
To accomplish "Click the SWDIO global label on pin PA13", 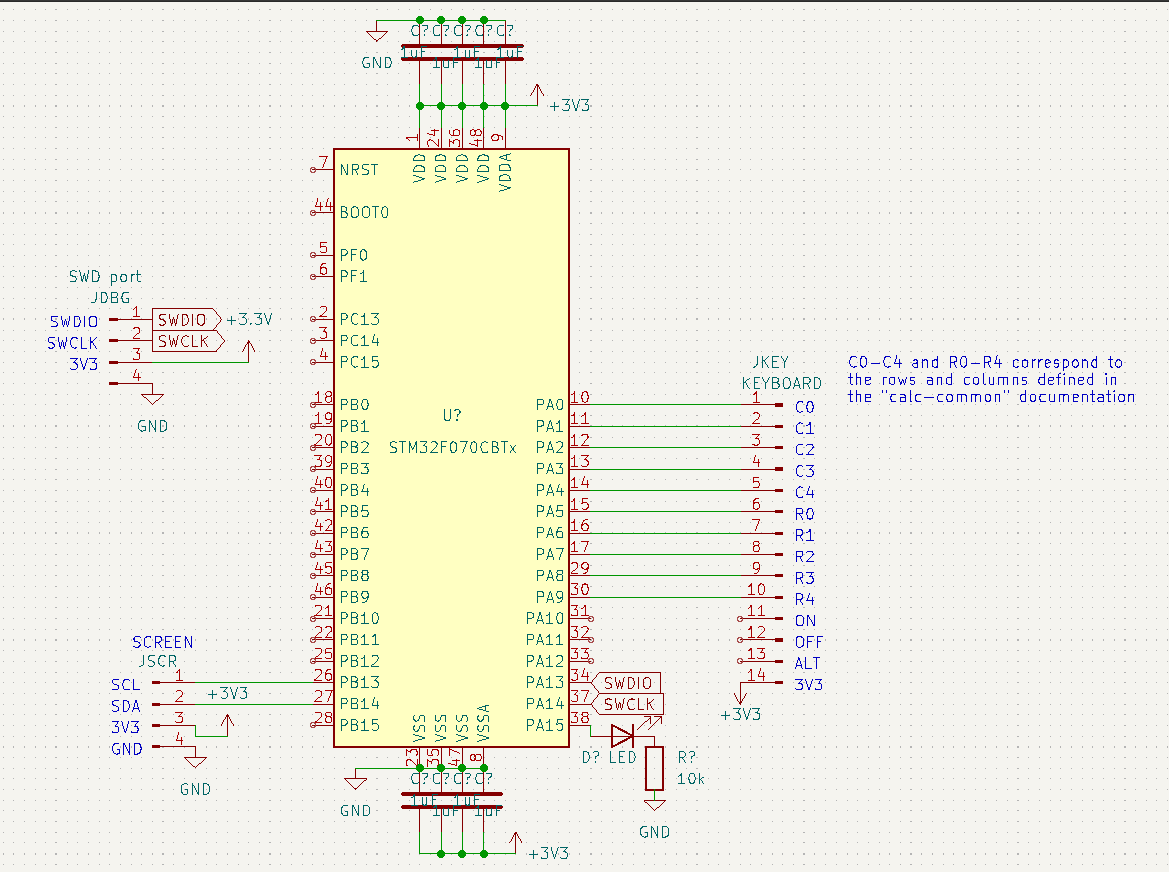I will (627, 683).
